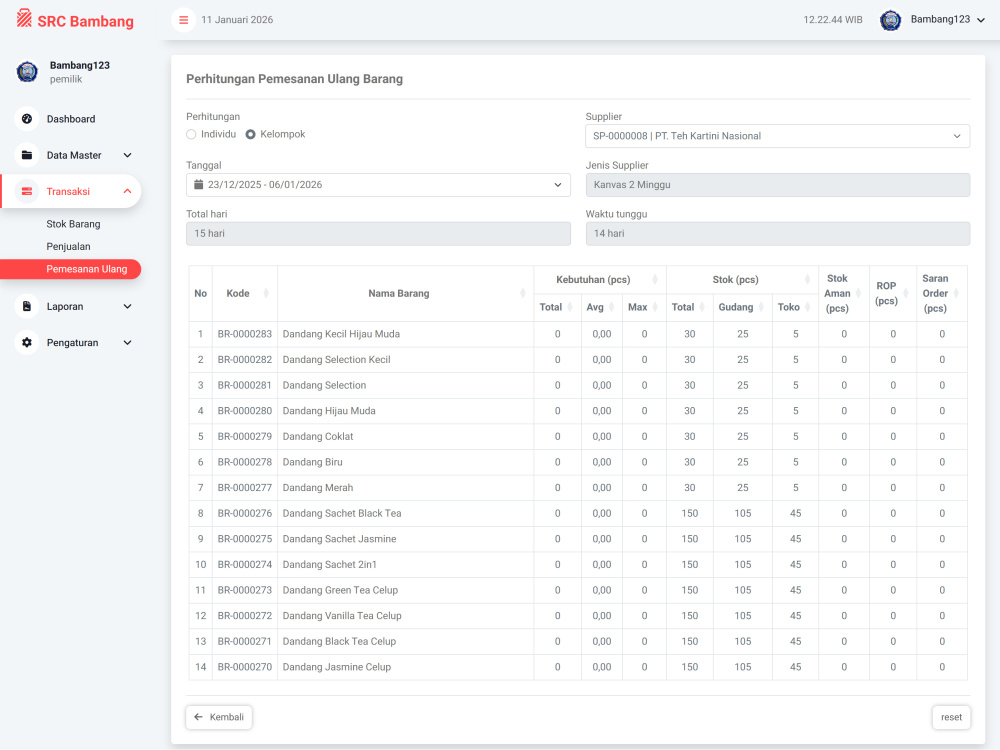The image size is (1000, 750).
Task: Click item name Dandang Coklat
Action: tap(318, 436)
